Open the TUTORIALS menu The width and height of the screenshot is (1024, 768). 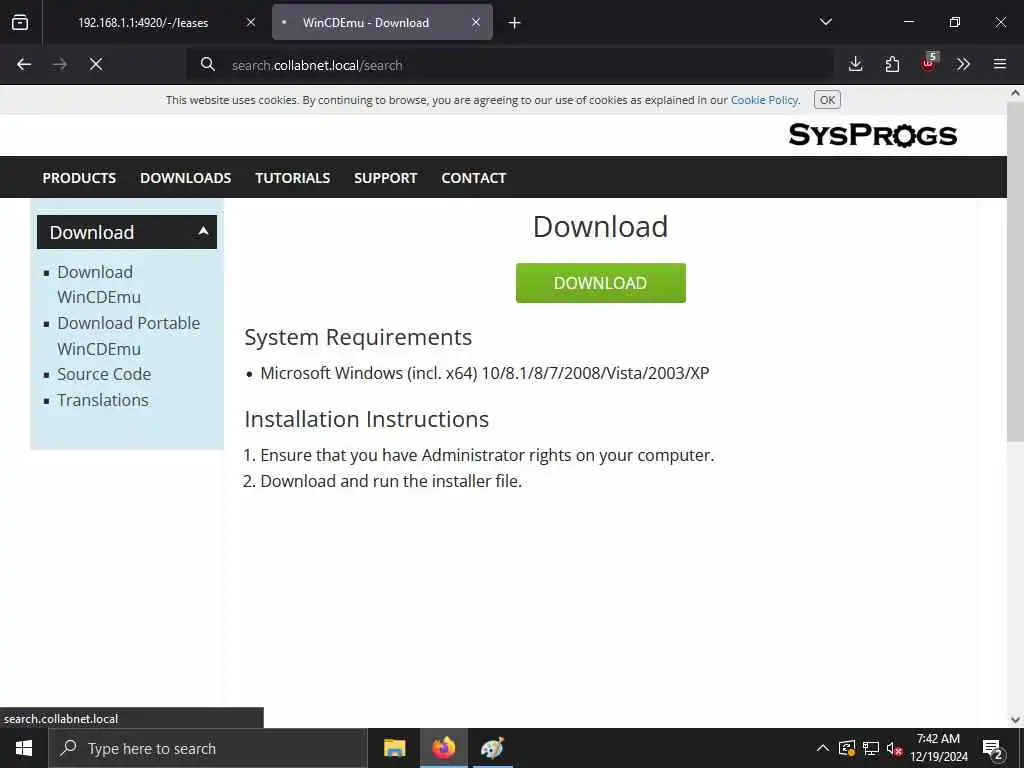(x=293, y=178)
